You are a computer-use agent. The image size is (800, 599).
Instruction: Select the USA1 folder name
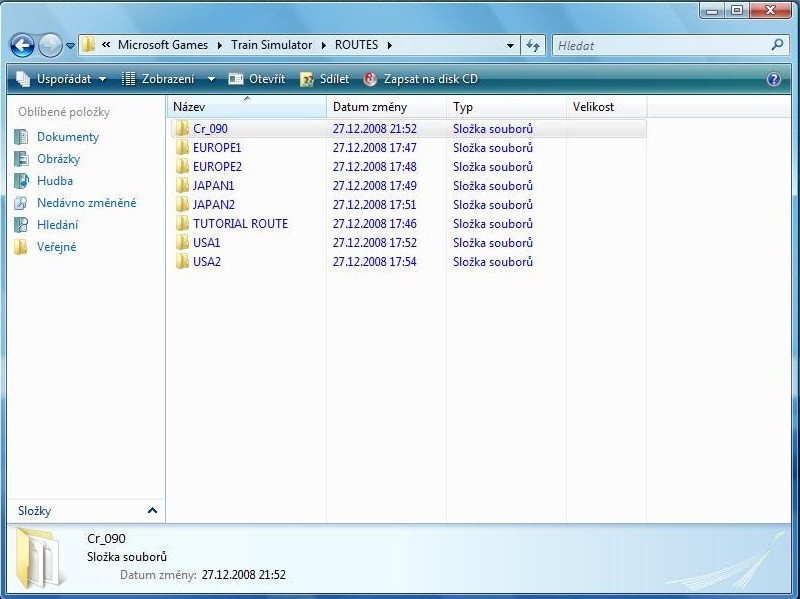pos(207,242)
